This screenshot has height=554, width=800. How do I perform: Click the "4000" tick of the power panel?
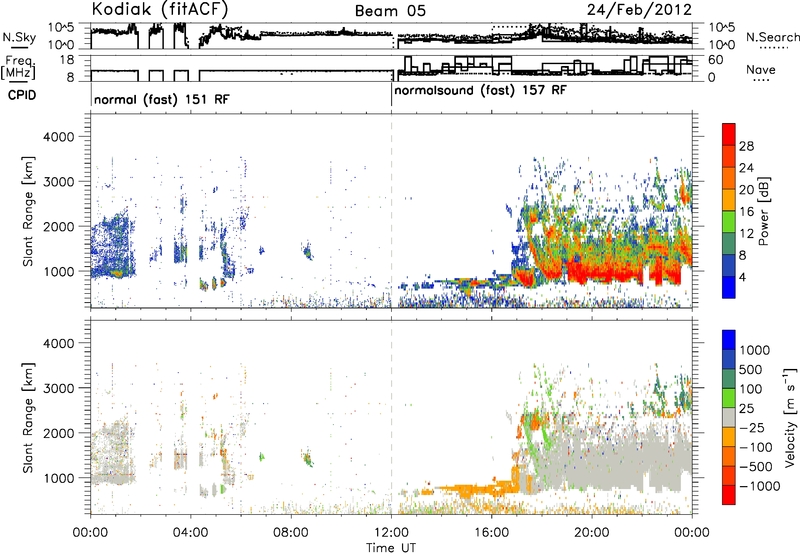pyautogui.click(x=58, y=137)
